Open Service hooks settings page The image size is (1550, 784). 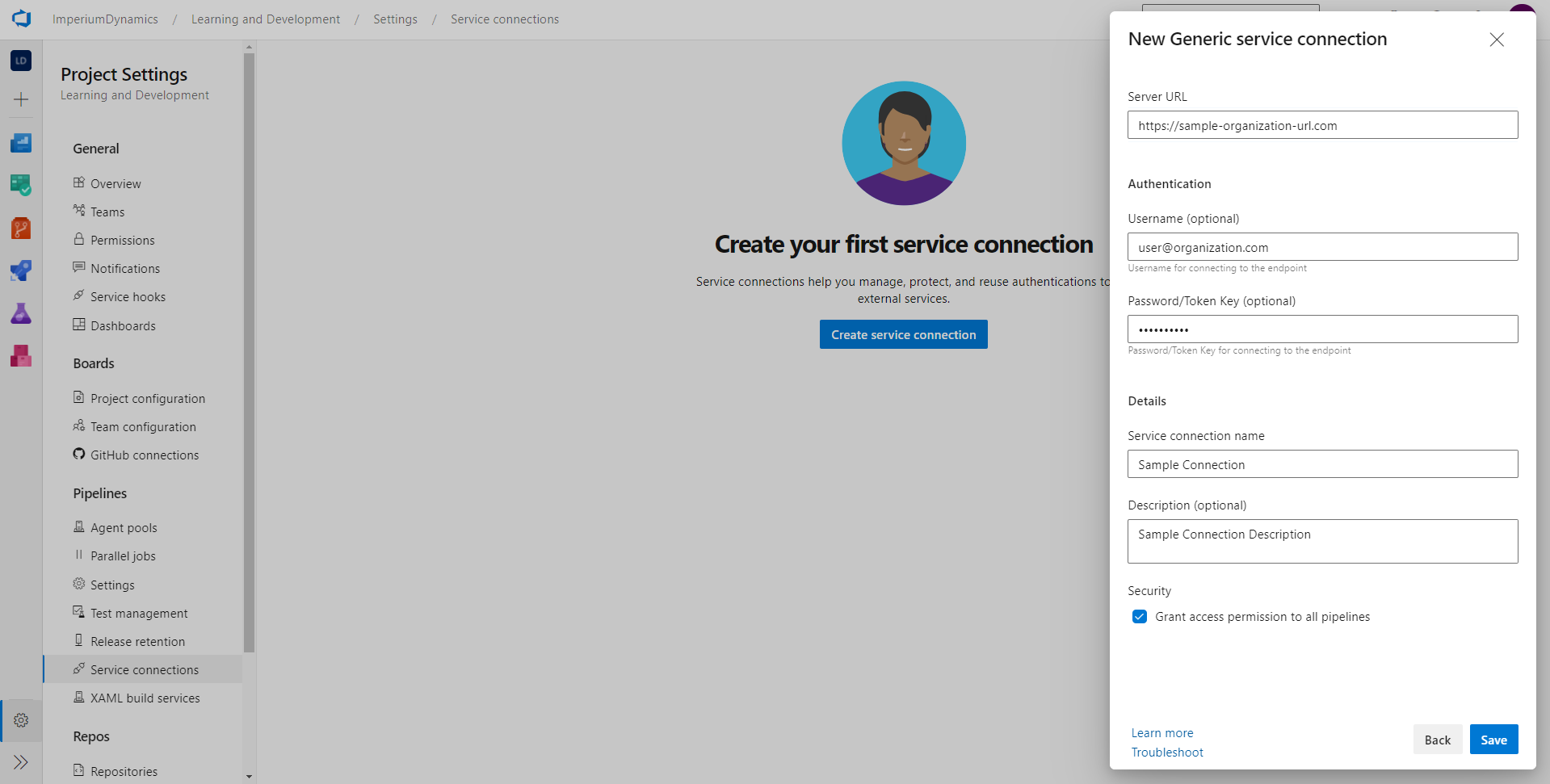click(128, 297)
